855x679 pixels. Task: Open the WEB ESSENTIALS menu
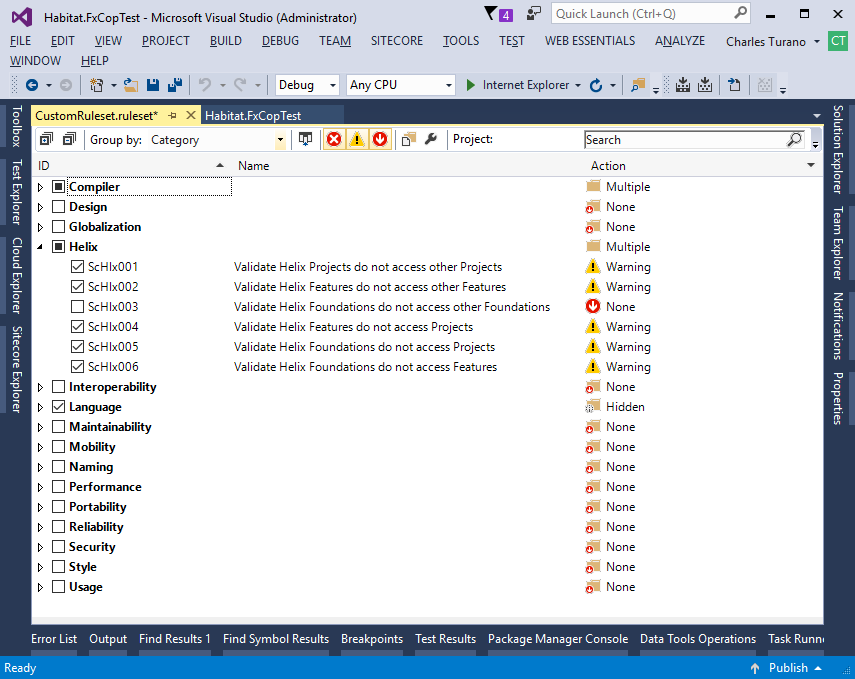[x=589, y=41]
